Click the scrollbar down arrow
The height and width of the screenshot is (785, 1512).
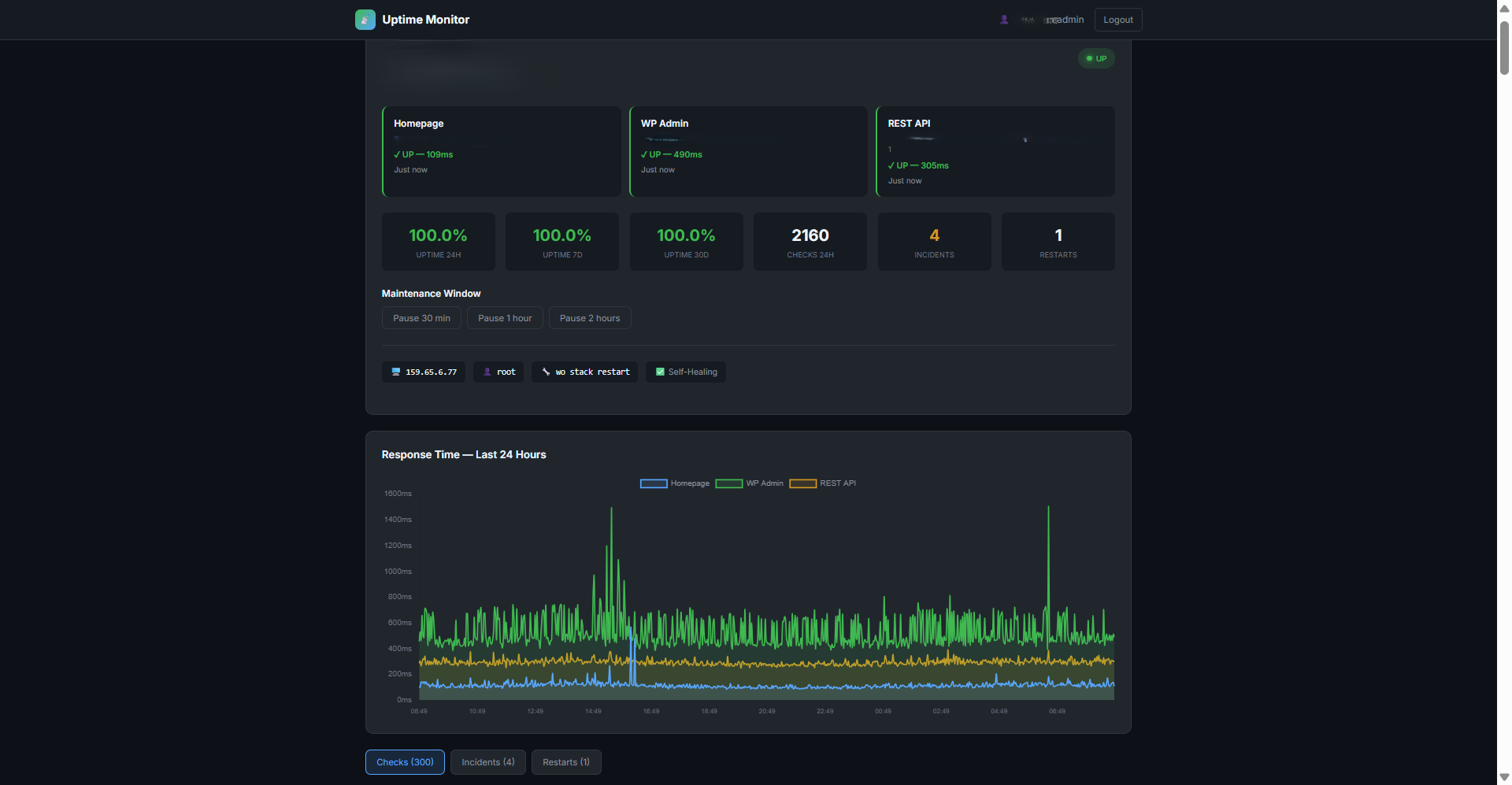[x=1504, y=777]
